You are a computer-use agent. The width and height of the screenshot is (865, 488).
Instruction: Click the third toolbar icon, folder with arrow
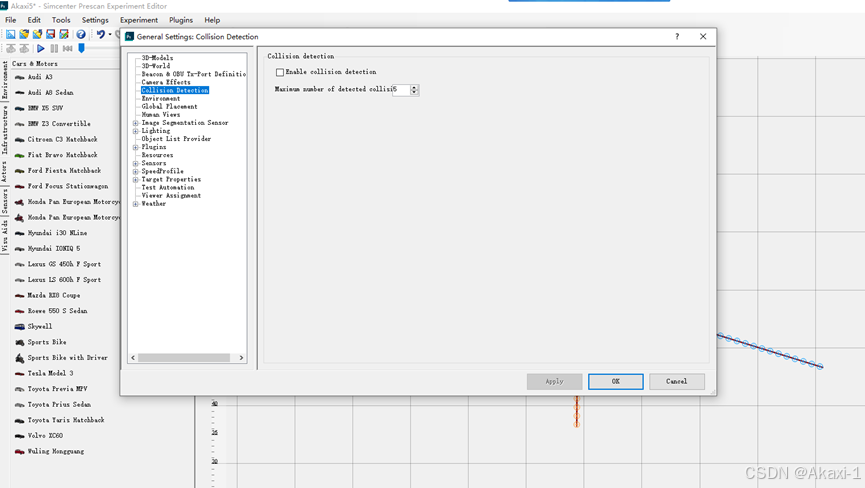point(37,34)
